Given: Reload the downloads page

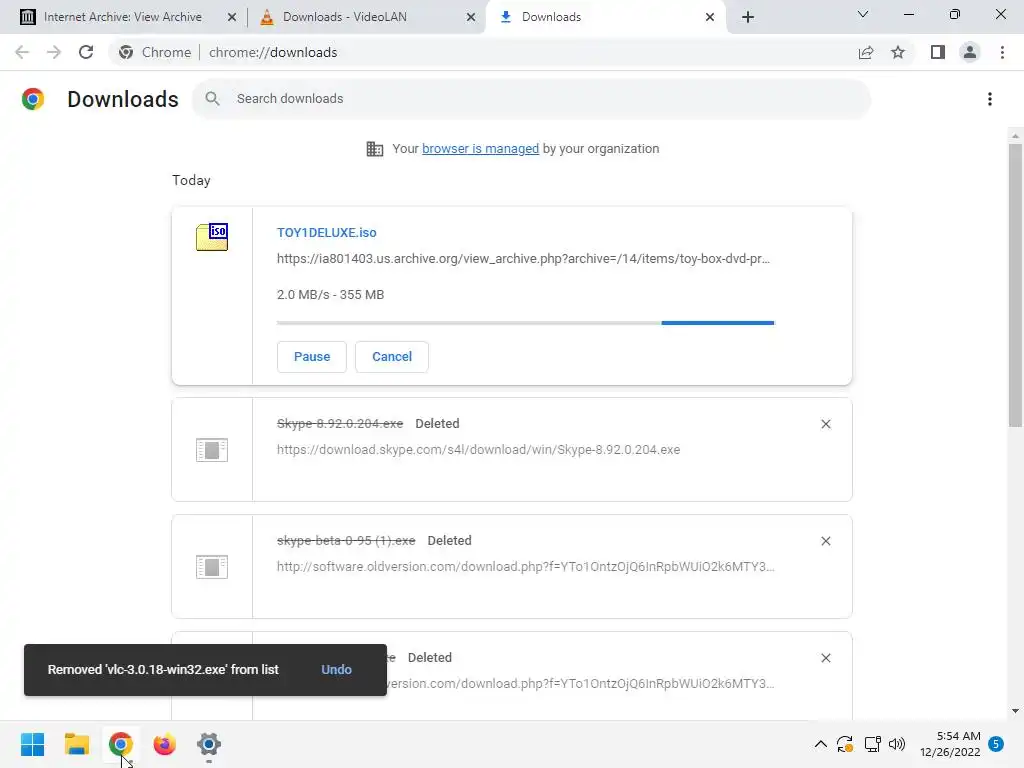Looking at the screenshot, I should [86, 52].
